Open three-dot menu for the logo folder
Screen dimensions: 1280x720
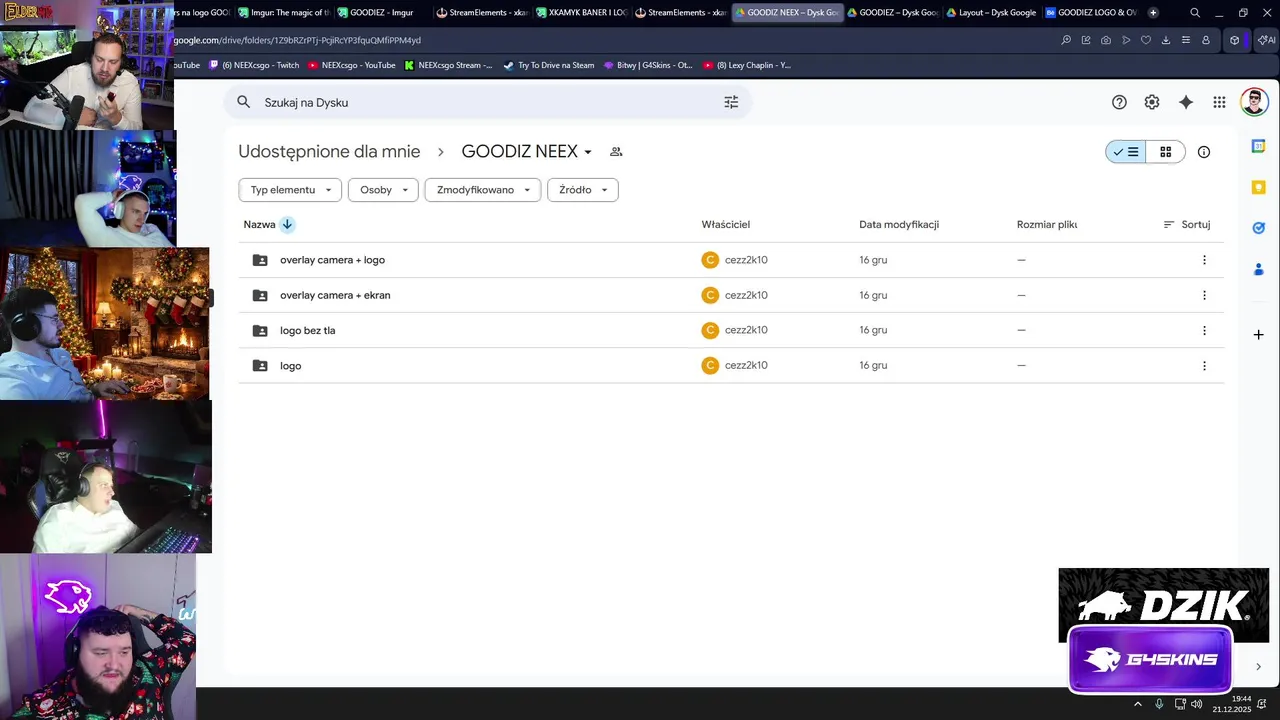click(1204, 366)
